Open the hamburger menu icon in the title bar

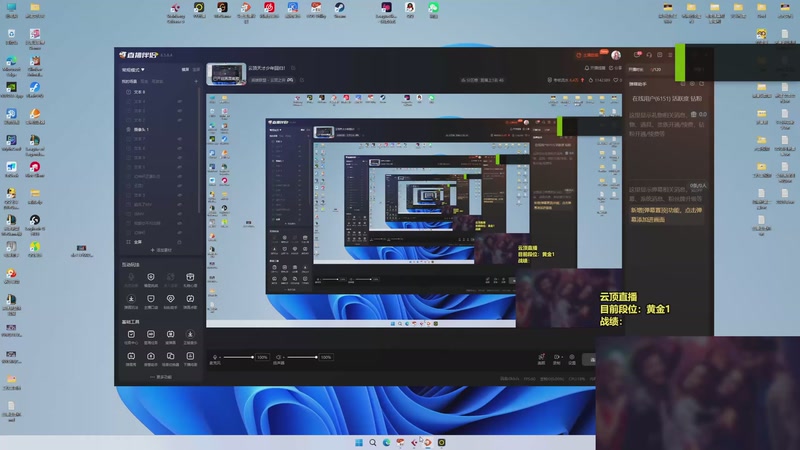tap(670, 55)
